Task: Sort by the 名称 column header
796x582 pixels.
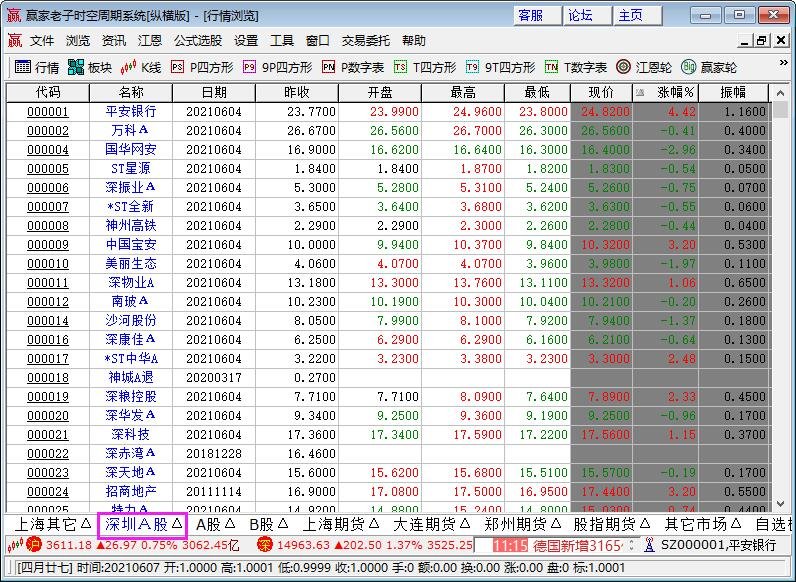Action: point(131,92)
